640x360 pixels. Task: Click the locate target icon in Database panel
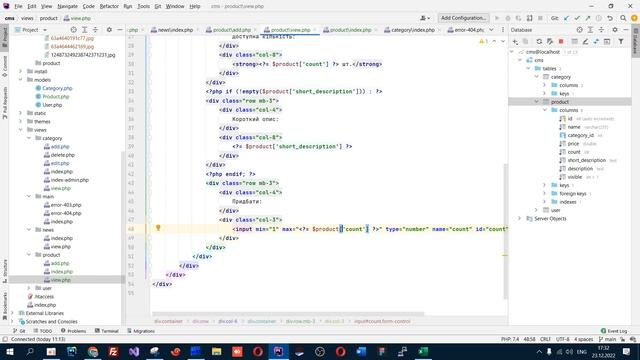pos(580,30)
